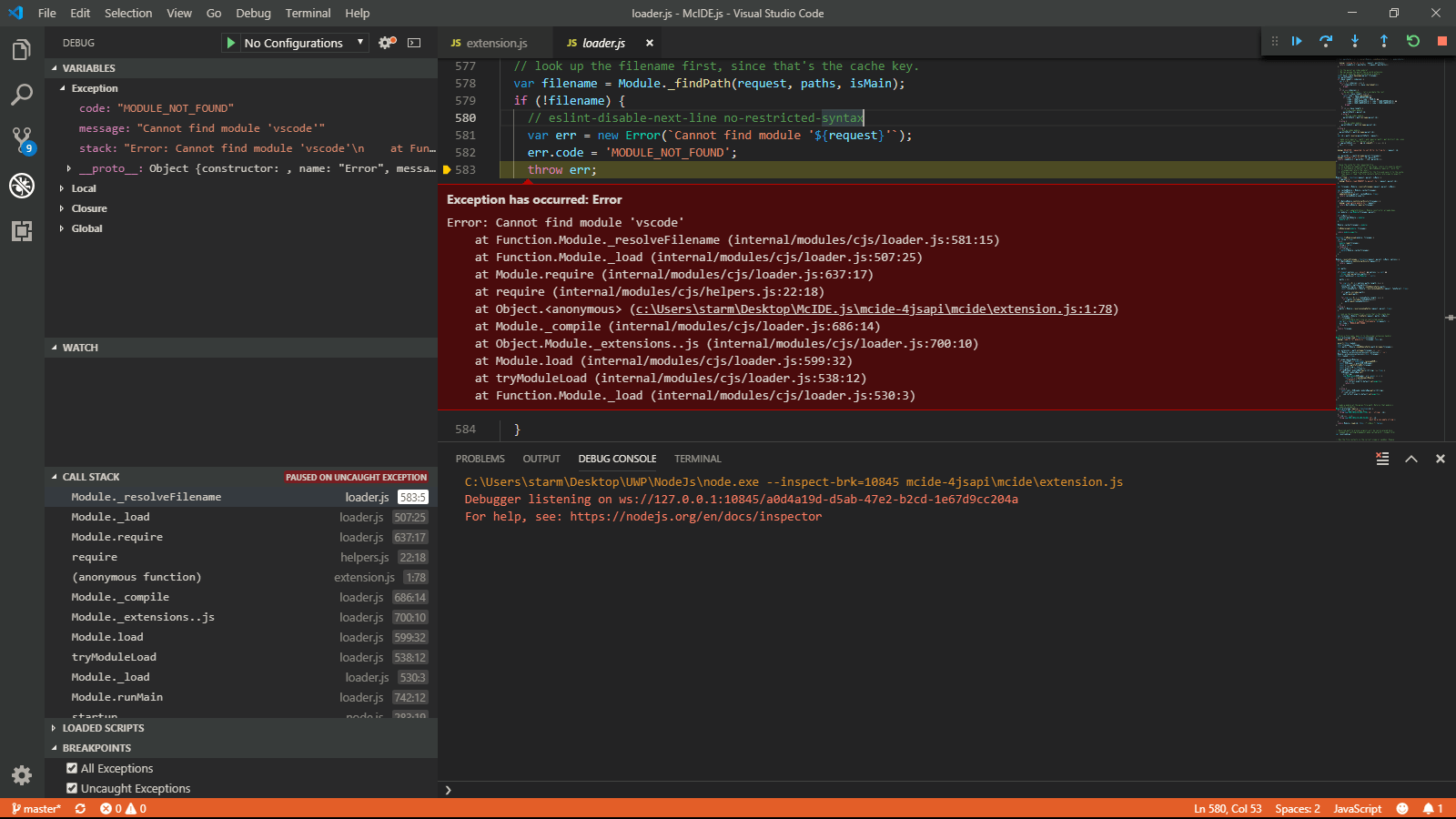This screenshot has height=819, width=1456.
Task: Close the bottom panel
Action: point(1441,459)
